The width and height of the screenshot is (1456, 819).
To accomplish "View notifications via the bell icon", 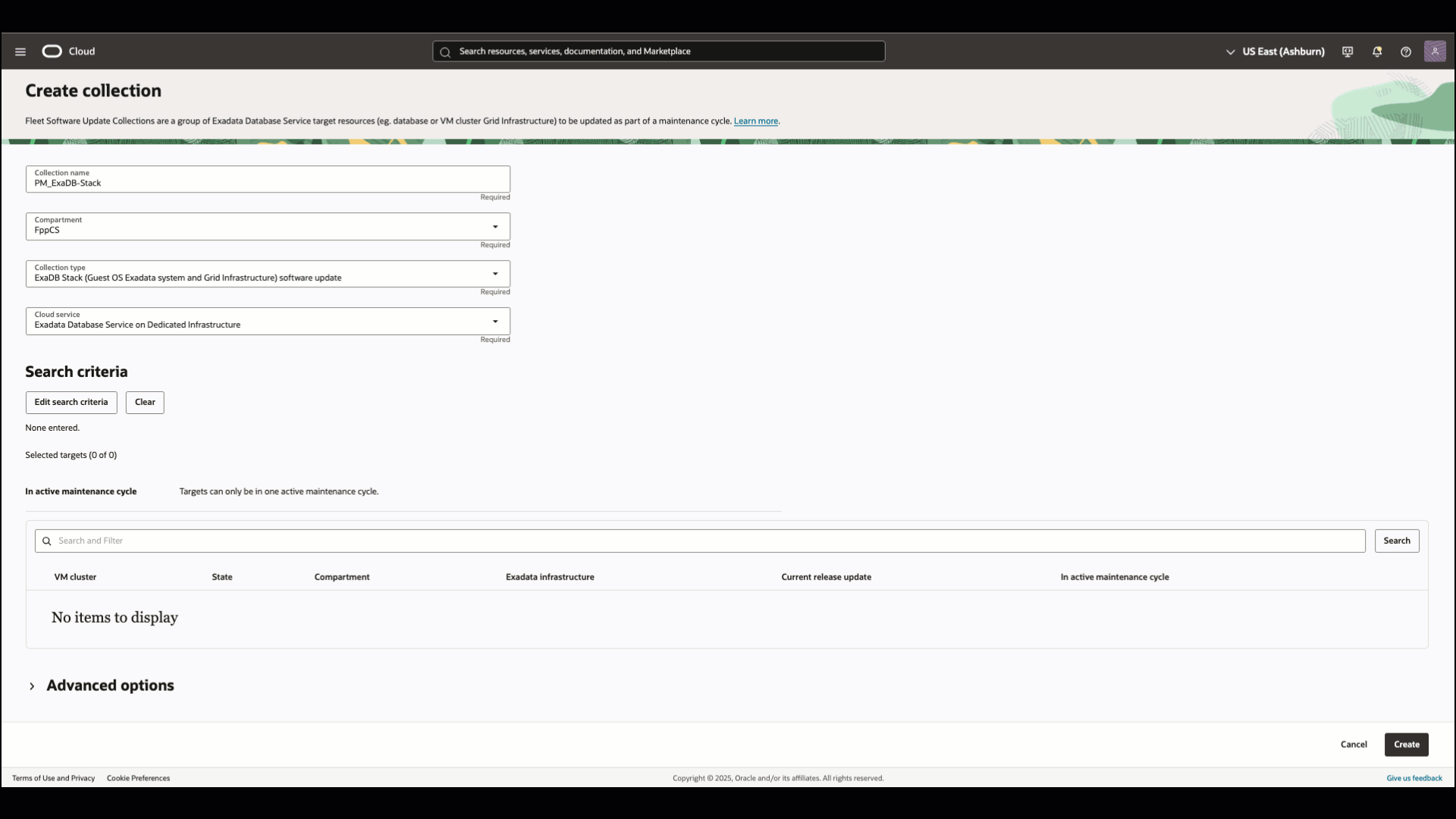I will 1376,52.
